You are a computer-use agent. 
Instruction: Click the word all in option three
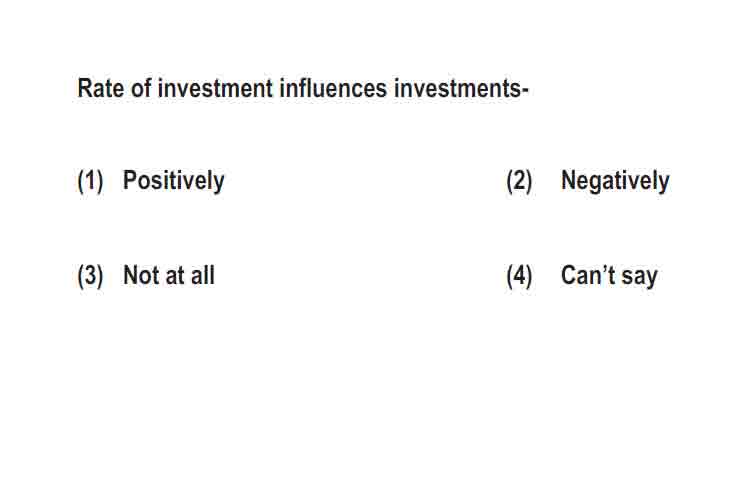(203, 275)
